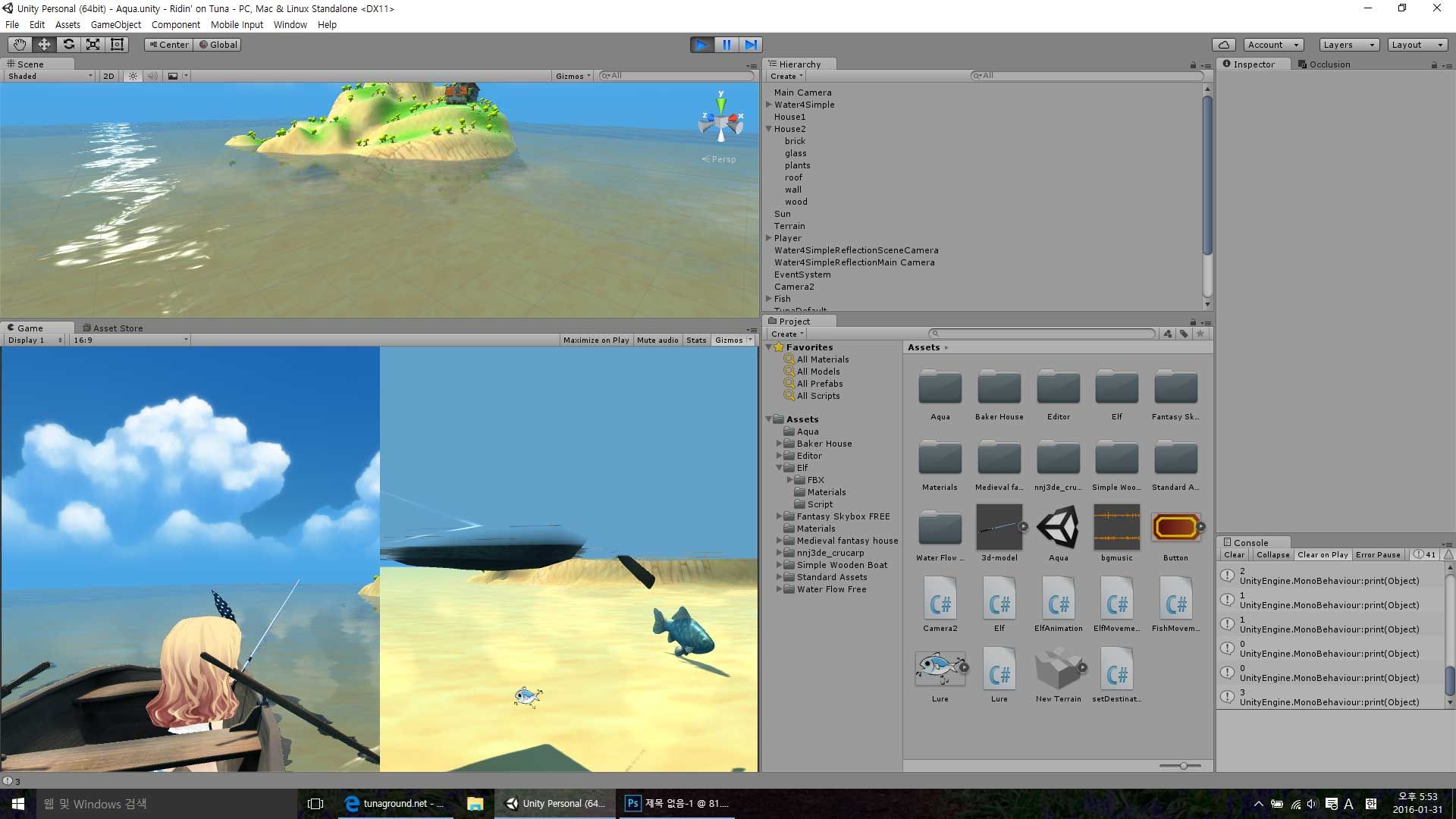Toggle Mute audio in Game view
The height and width of the screenshot is (819, 1456).
point(657,340)
